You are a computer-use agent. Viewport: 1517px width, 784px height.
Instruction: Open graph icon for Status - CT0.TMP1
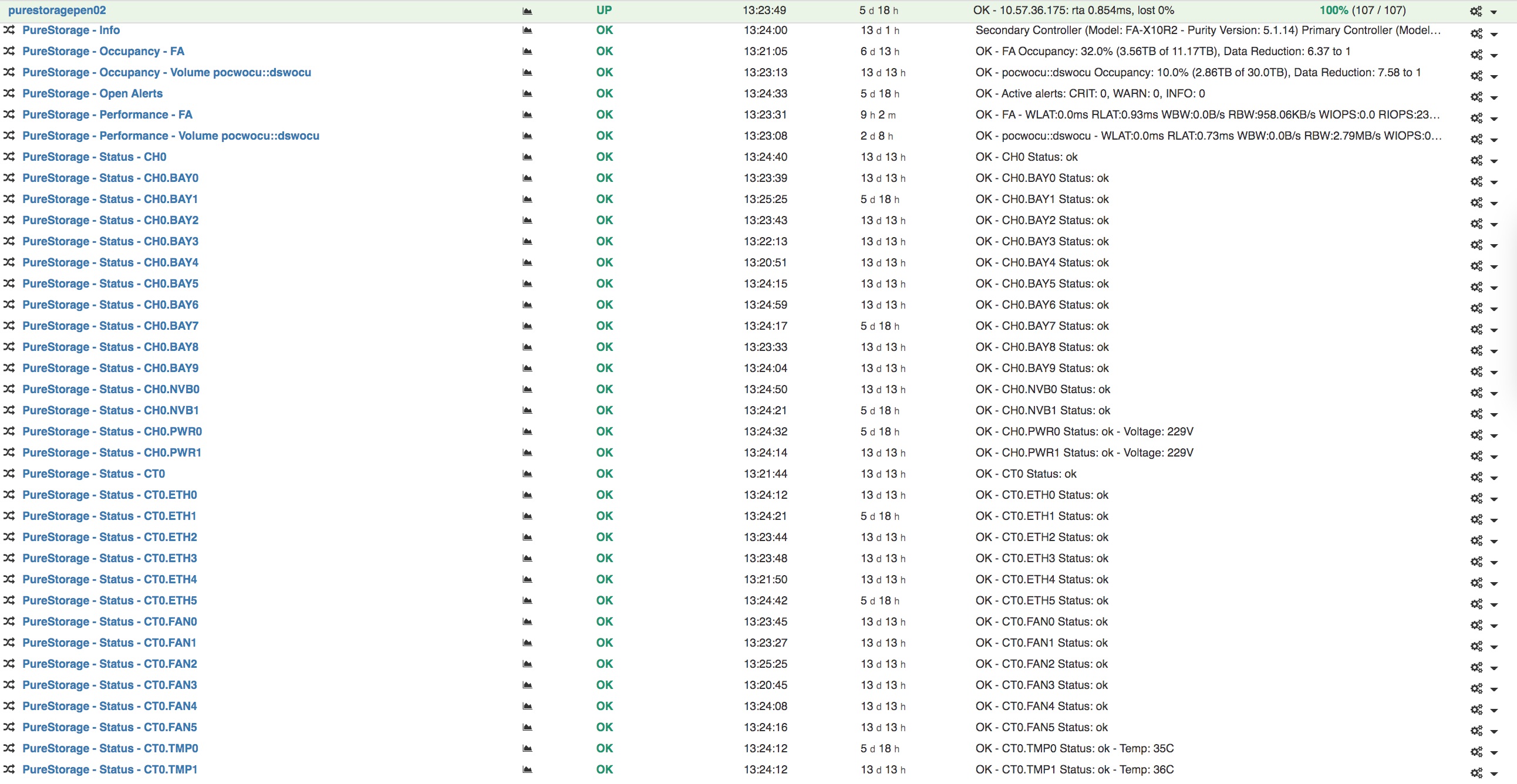527,770
